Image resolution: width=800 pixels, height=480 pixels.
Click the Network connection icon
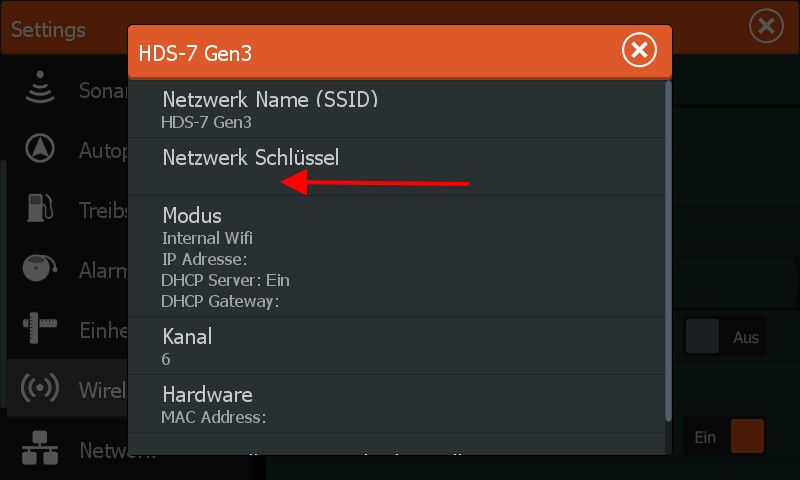tap(40, 449)
